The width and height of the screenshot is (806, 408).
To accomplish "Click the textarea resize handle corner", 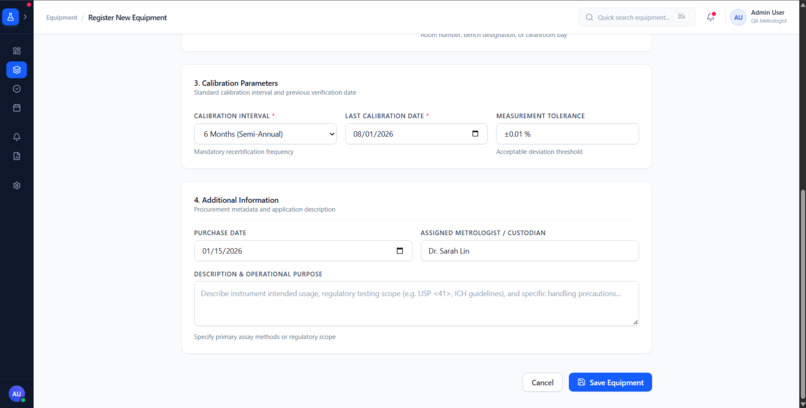I will [x=635, y=322].
